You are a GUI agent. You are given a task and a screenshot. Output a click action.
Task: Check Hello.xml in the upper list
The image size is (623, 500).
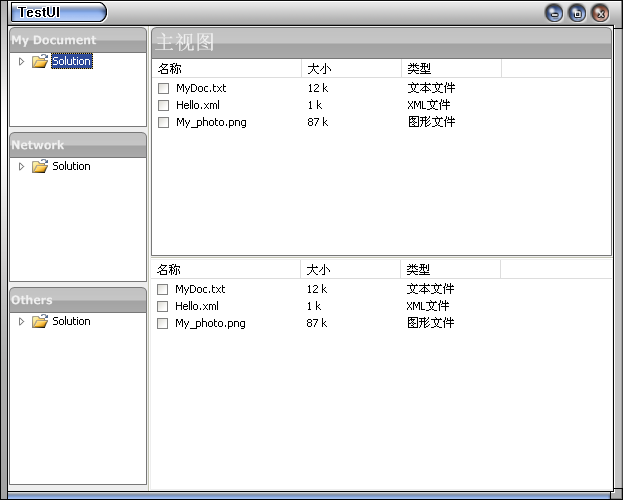(x=163, y=105)
